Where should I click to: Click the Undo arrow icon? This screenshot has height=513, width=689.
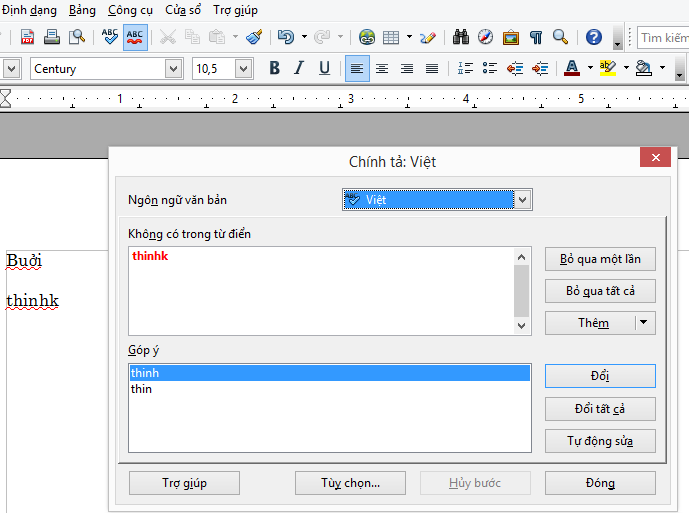click(286, 37)
